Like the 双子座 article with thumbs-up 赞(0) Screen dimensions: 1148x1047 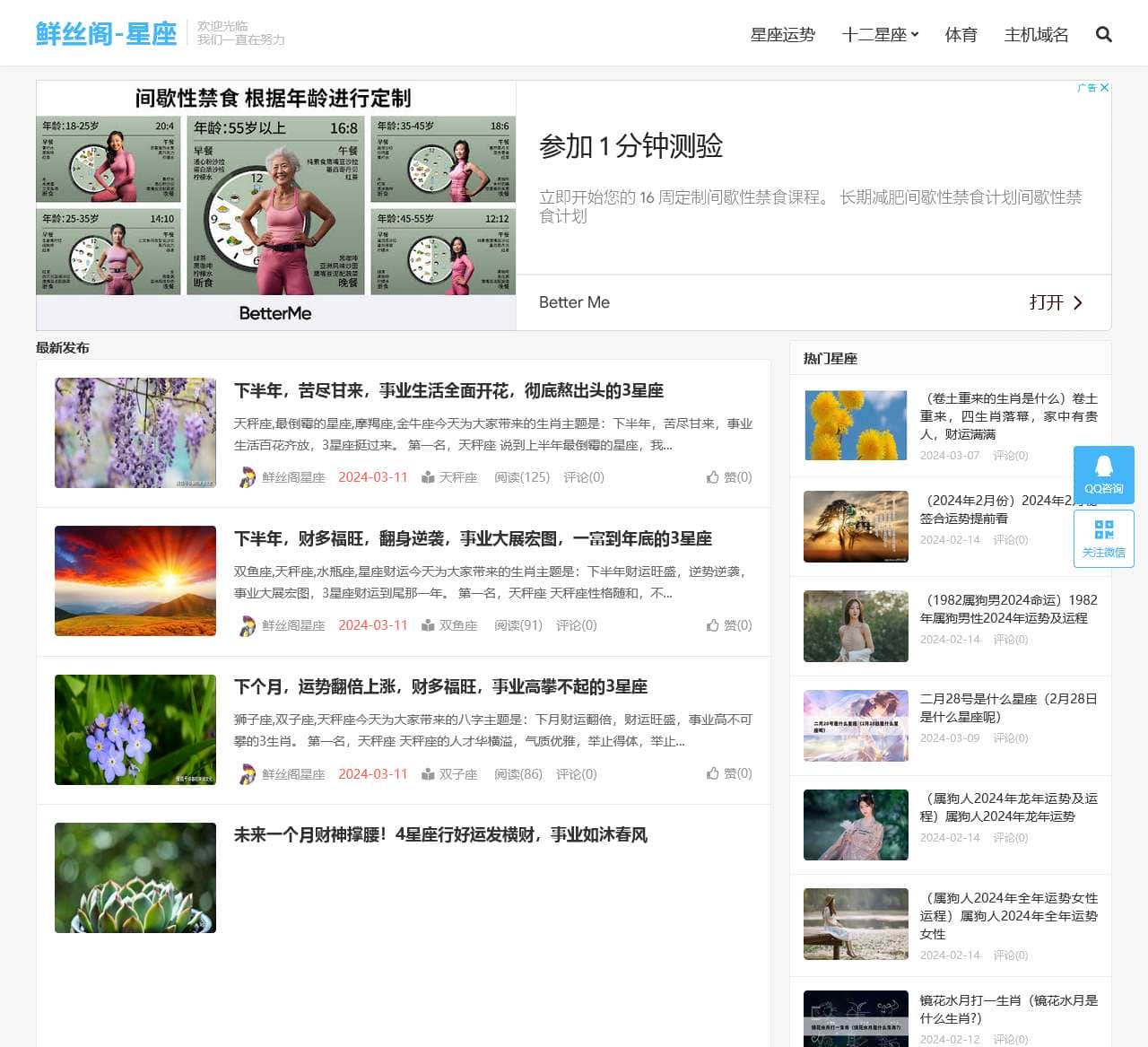(x=729, y=773)
